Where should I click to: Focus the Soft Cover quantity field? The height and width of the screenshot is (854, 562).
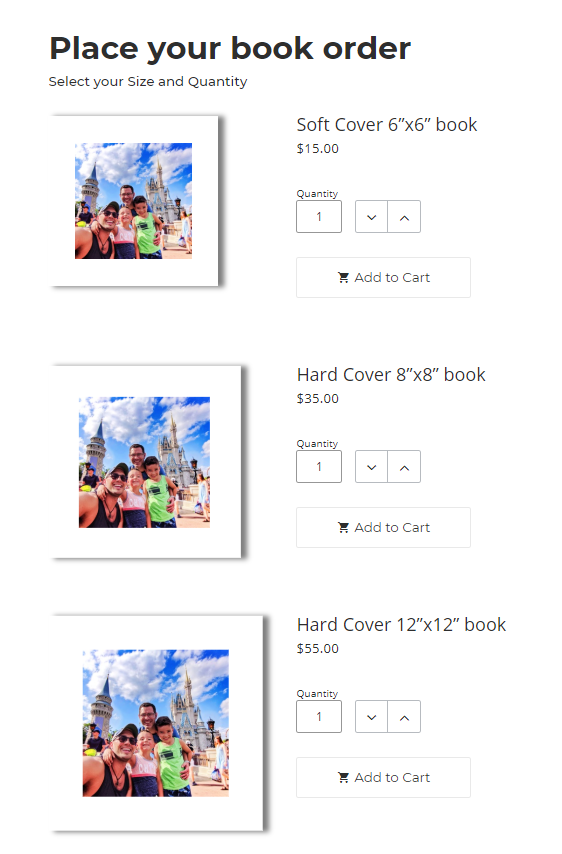click(x=319, y=217)
